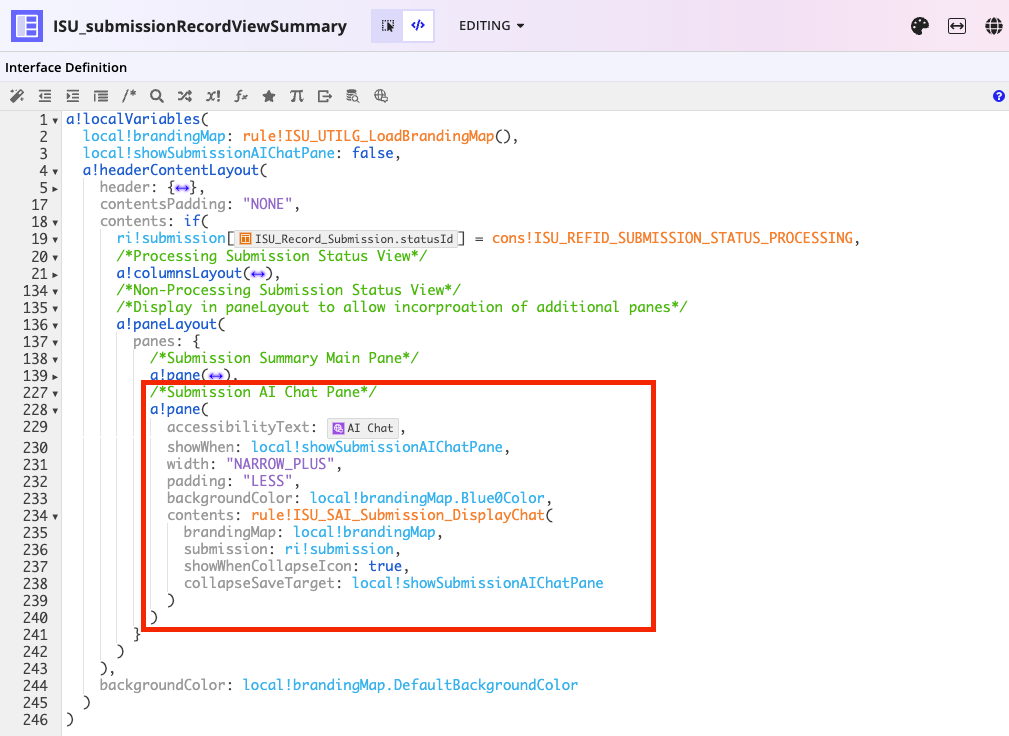Click the indent toolbar icon
Viewport: 1009px width, 736px height.
point(73,96)
